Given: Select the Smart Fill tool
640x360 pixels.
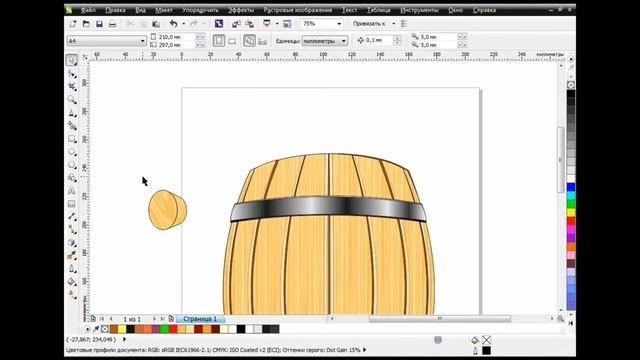Looking at the screenshot, I should [x=72, y=125].
